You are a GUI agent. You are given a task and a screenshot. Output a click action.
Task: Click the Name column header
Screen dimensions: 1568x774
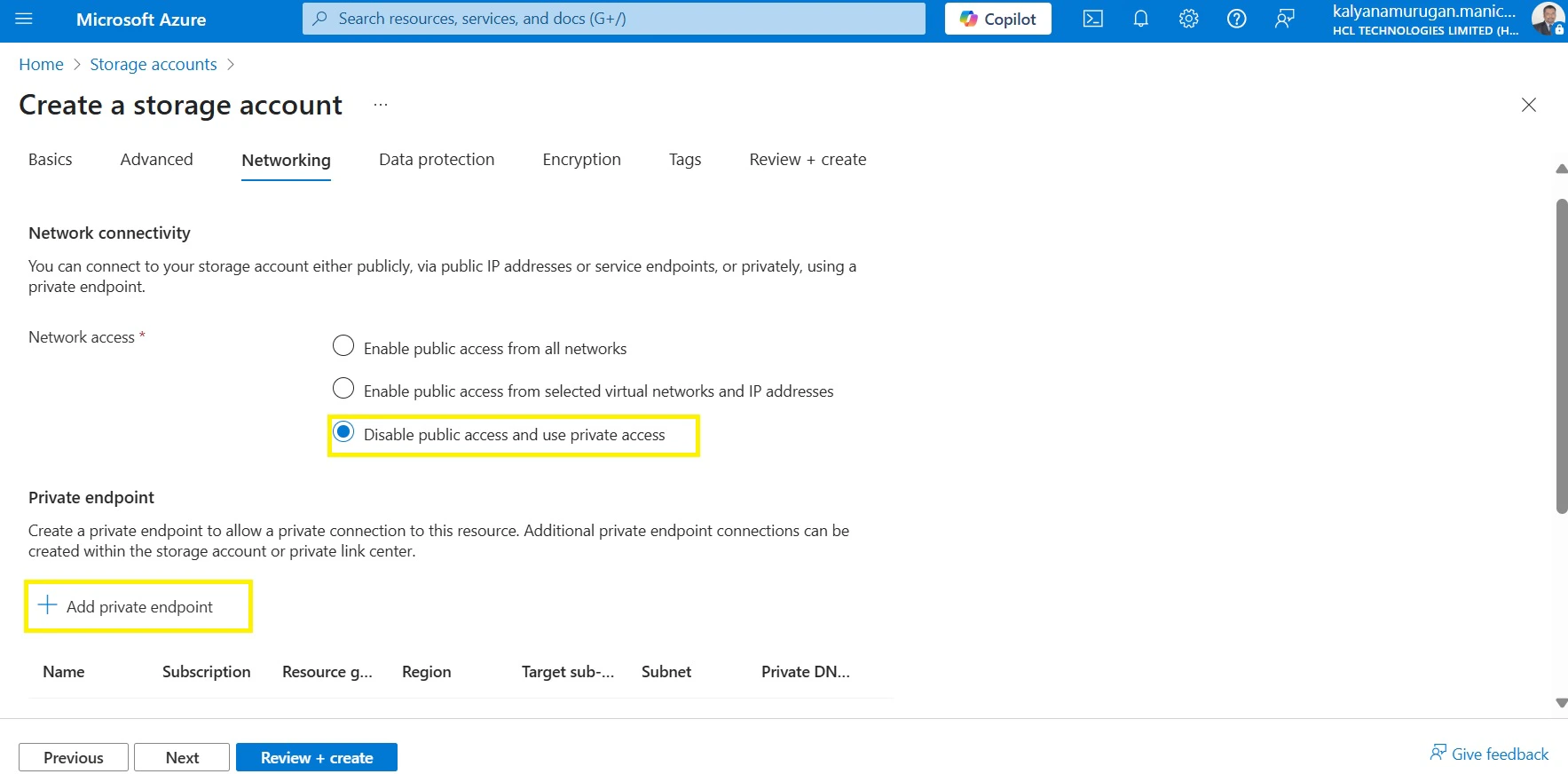pos(64,672)
